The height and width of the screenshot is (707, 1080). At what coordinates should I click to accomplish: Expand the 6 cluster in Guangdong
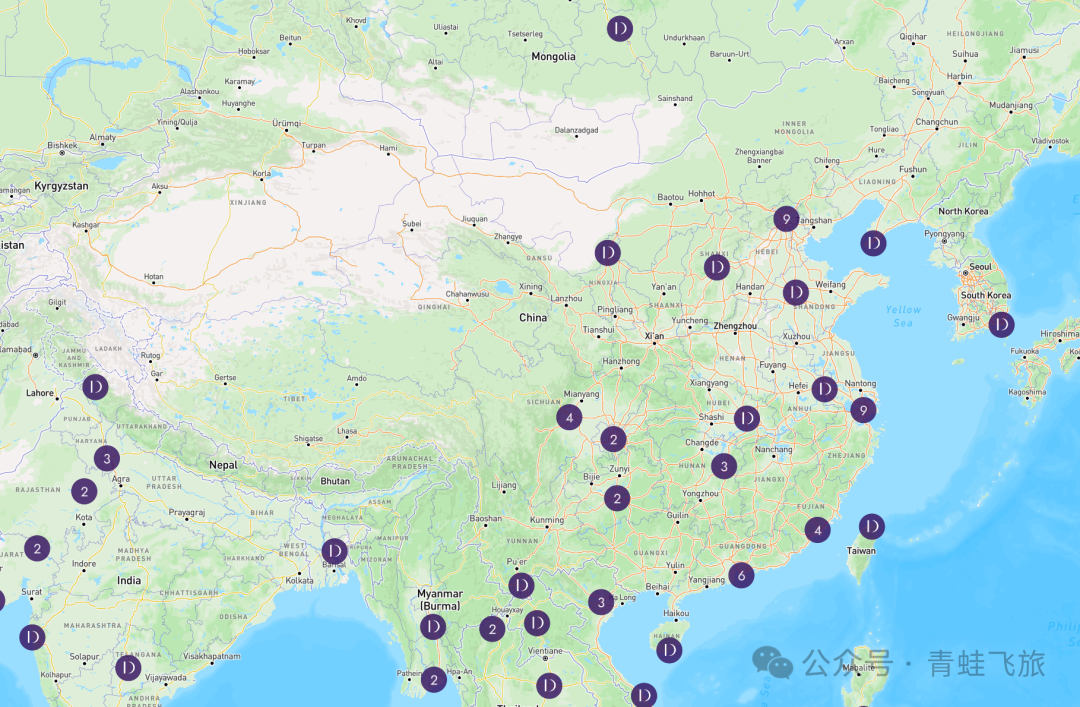click(x=741, y=575)
